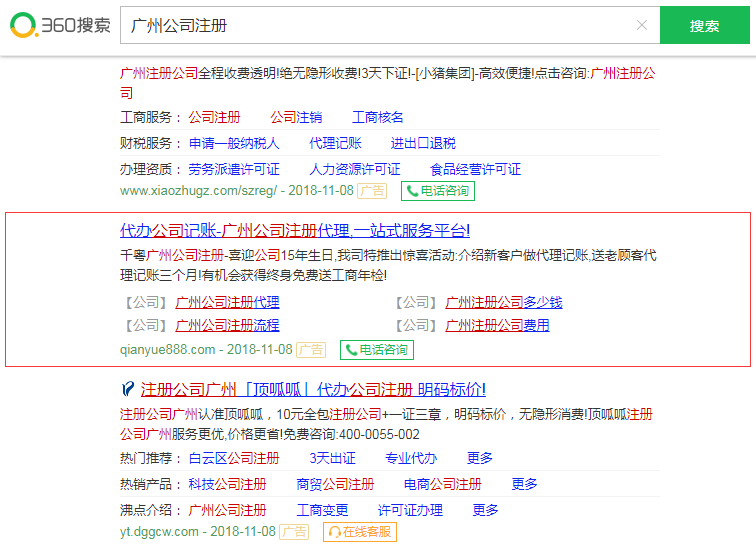Open the 注册公司广州「顶呱呱」result title
The width and height of the screenshot is (756, 554).
pos(312,389)
